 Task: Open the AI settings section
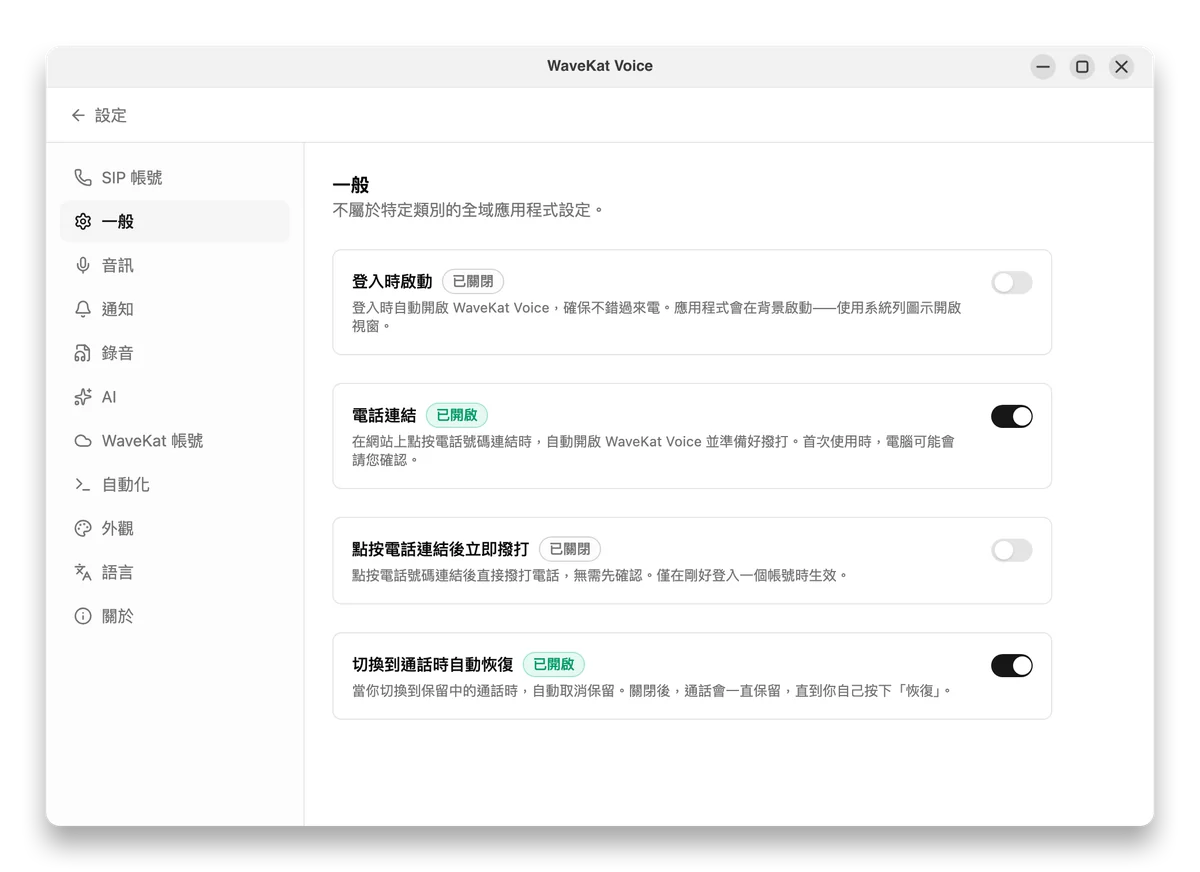pyautogui.click(x=175, y=397)
